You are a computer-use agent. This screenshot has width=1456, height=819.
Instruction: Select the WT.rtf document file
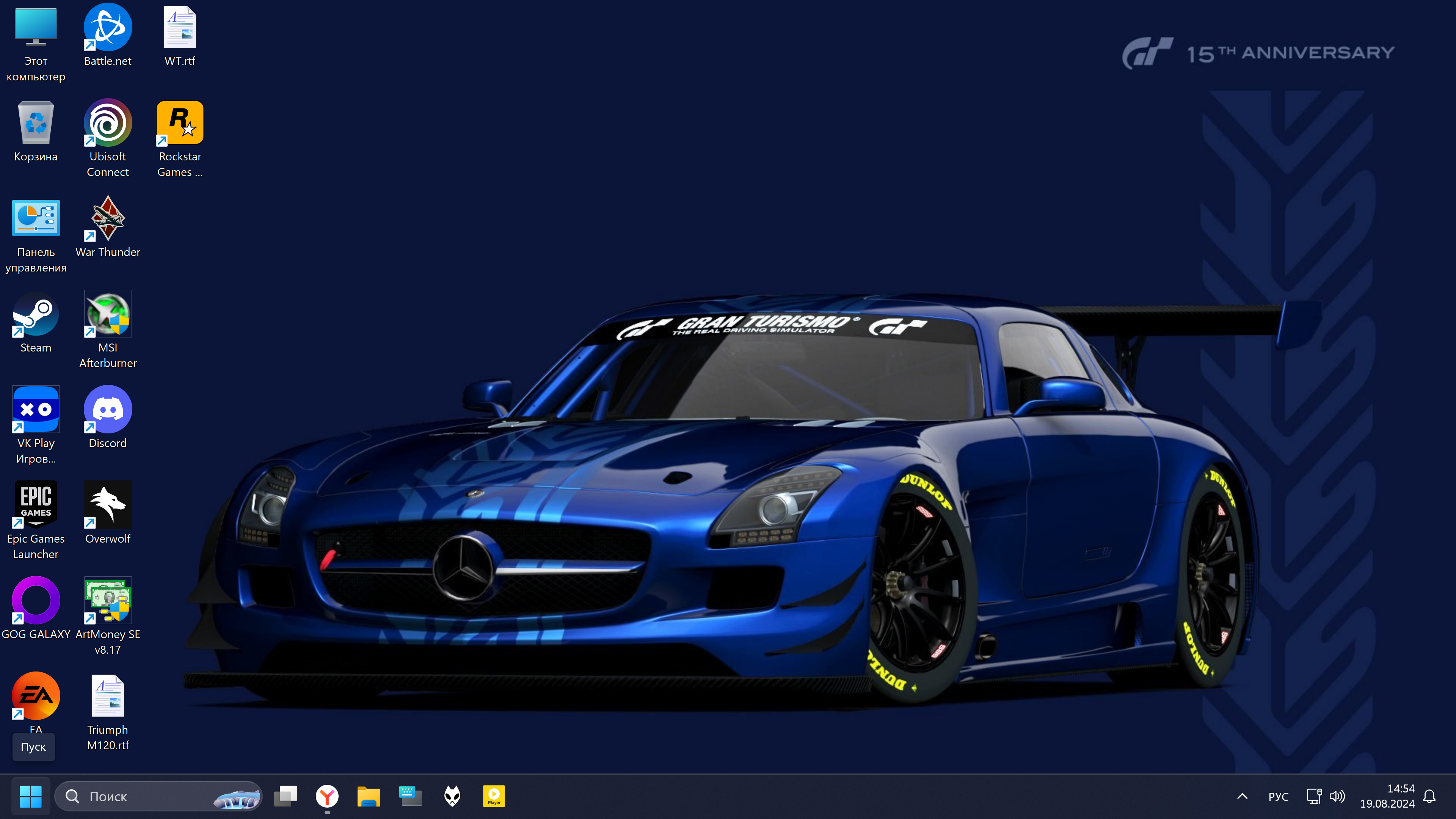[180, 28]
